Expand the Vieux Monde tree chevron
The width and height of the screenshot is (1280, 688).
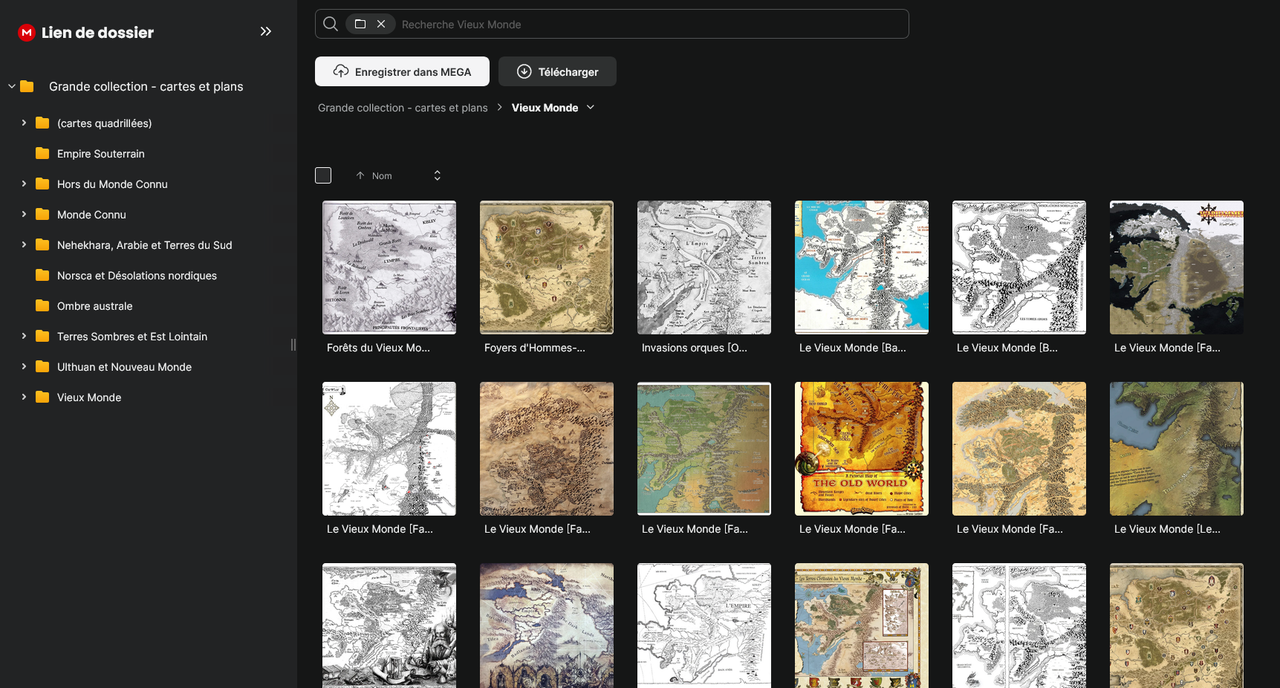coord(24,397)
